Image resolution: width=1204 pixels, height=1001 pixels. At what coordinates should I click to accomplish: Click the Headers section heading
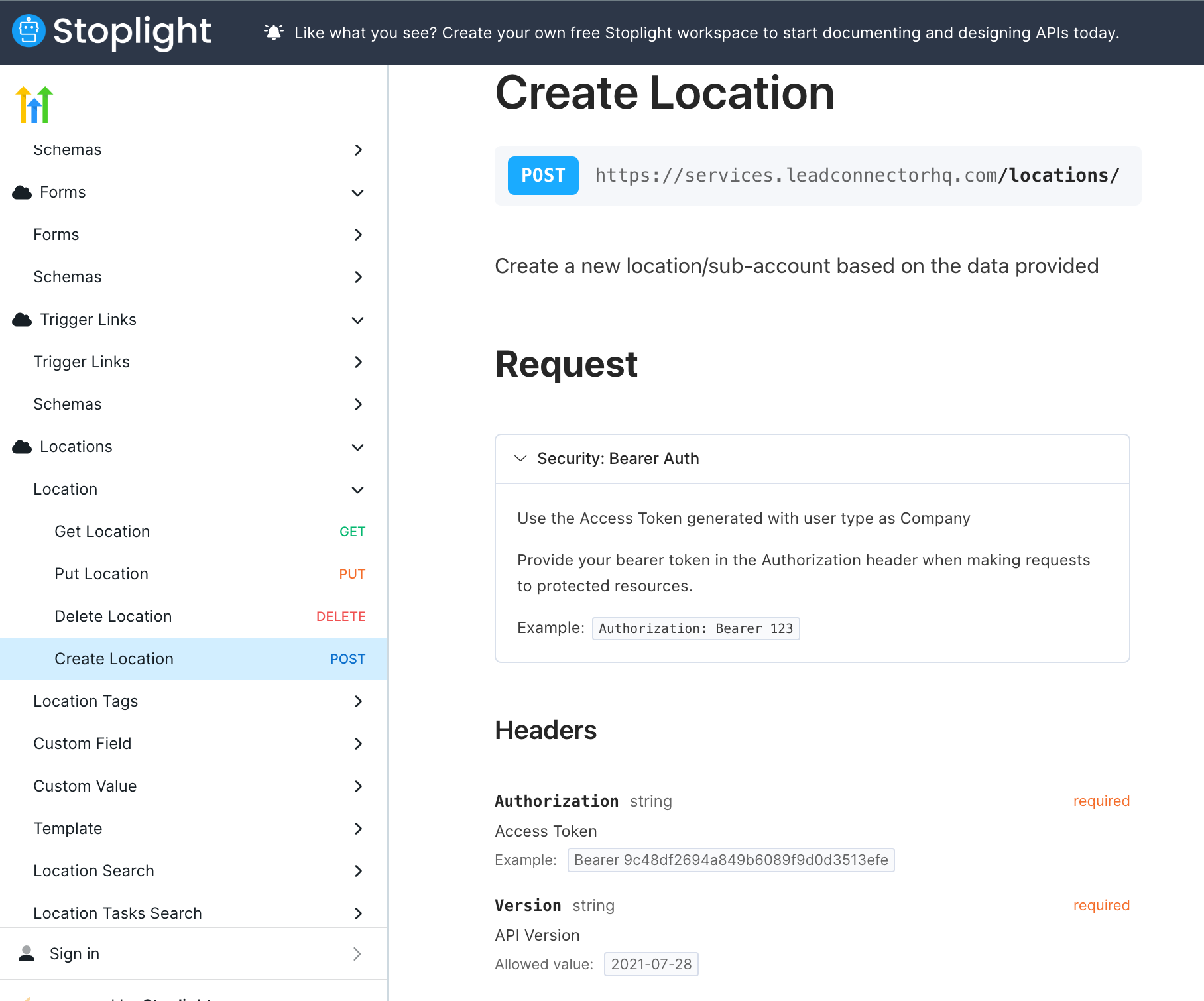click(546, 731)
